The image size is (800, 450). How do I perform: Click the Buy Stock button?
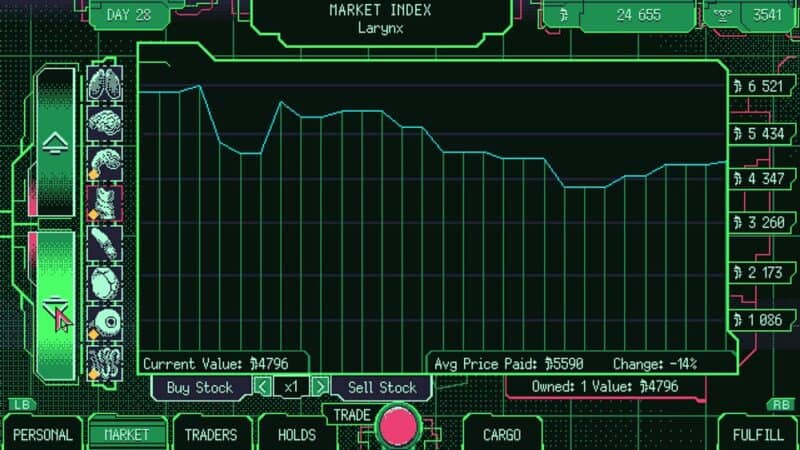200,387
